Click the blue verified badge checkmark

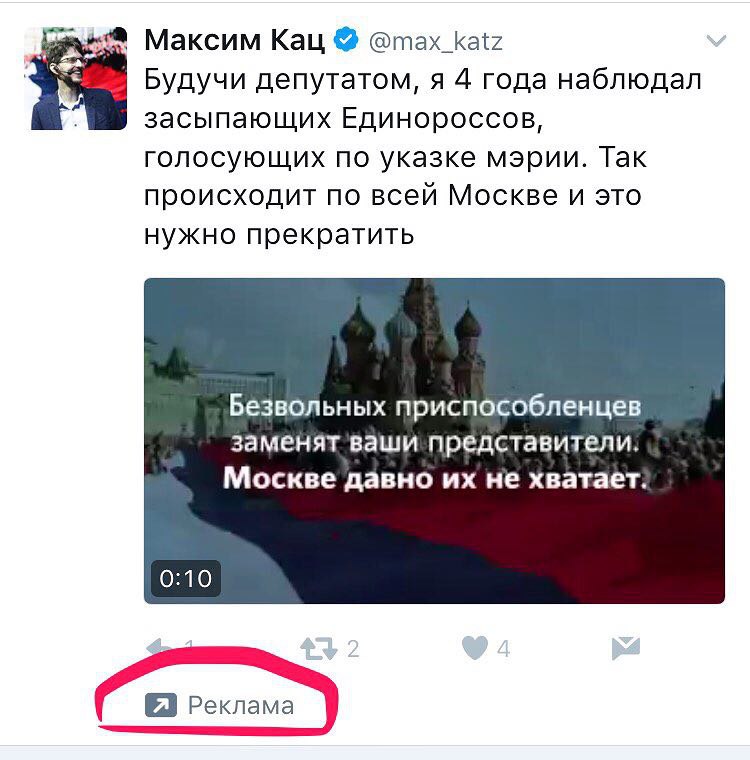346,40
